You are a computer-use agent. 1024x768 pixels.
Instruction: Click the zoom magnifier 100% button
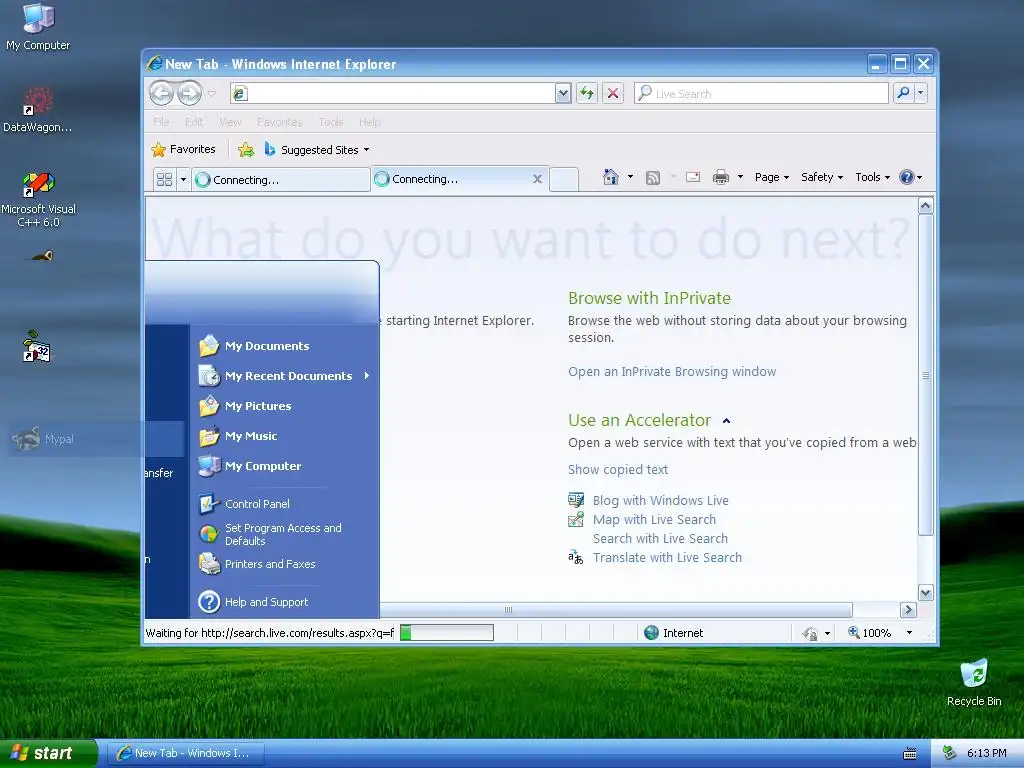pyautogui.click(x=869, y=632)
